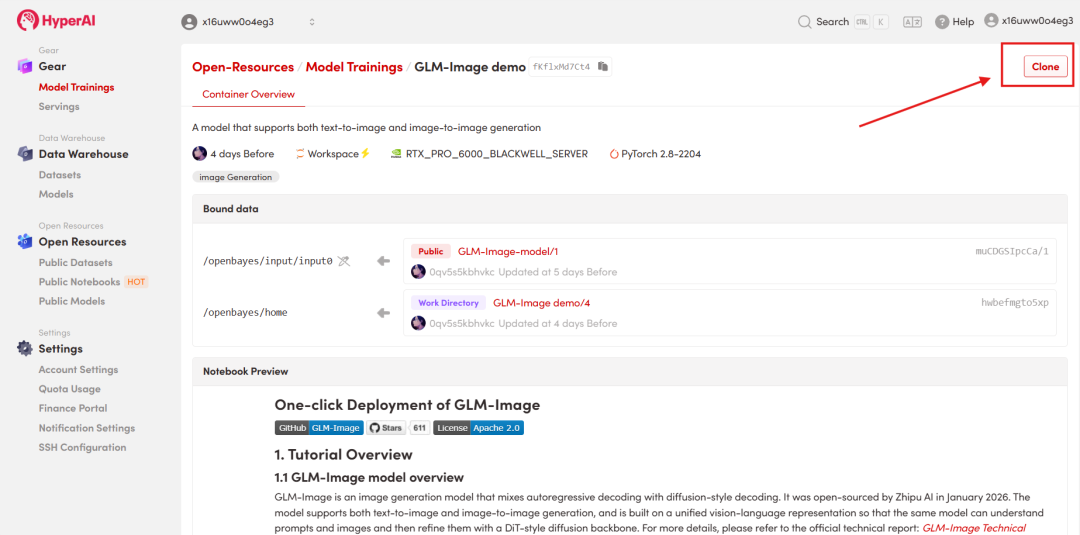Open search via magnifier icon

pos(804,21)
